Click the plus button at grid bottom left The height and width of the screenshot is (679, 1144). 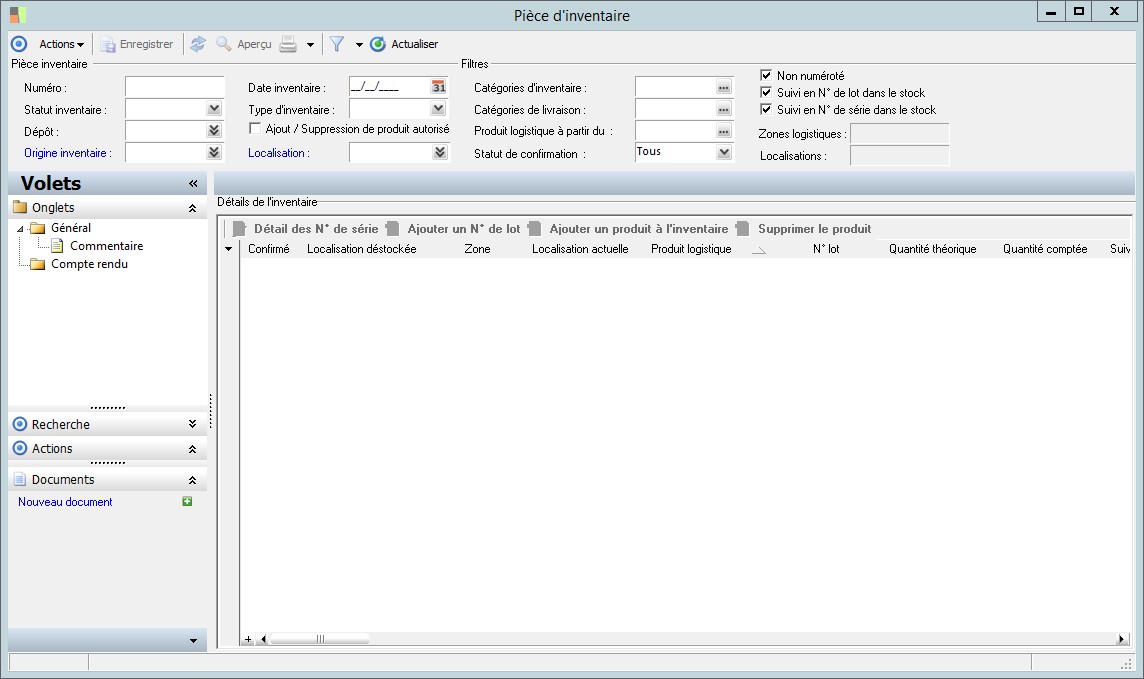tap(248, 640)
